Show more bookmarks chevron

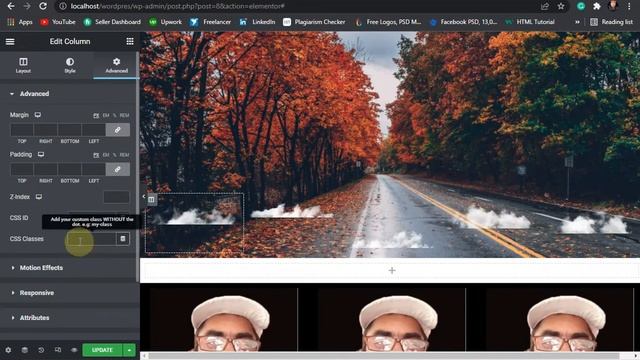(x=577, y=22)
